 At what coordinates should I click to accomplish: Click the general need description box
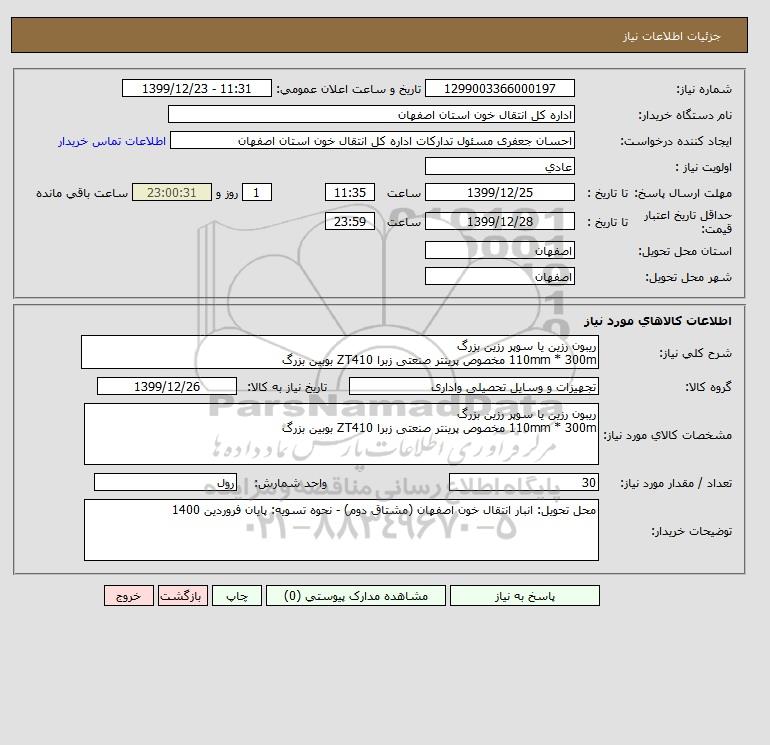point(340,352)
